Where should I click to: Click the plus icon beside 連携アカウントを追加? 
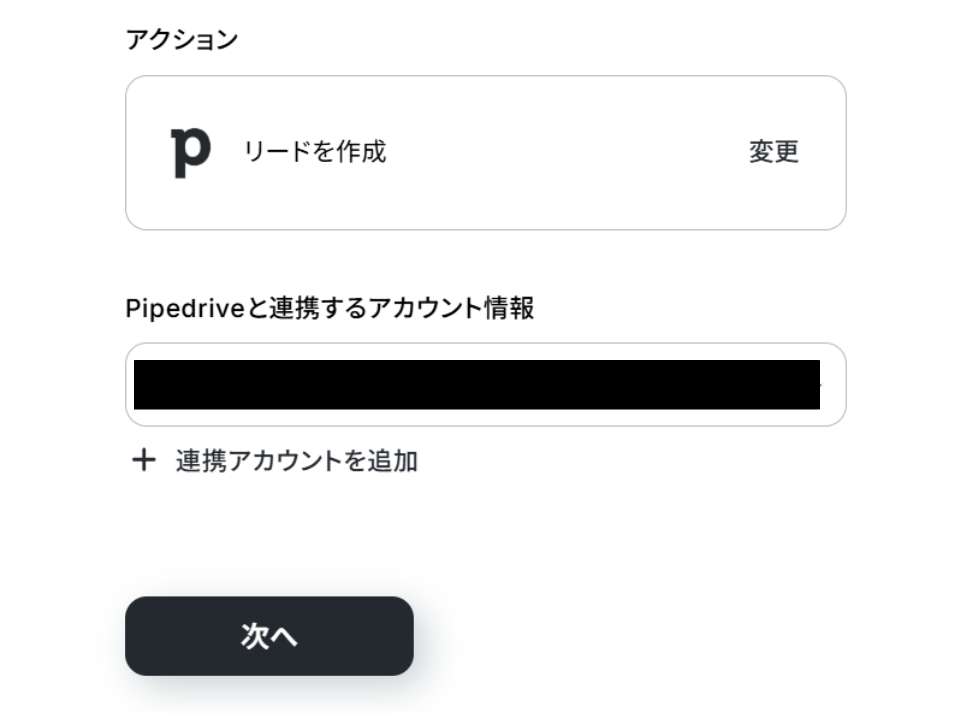tap(145, 460)
